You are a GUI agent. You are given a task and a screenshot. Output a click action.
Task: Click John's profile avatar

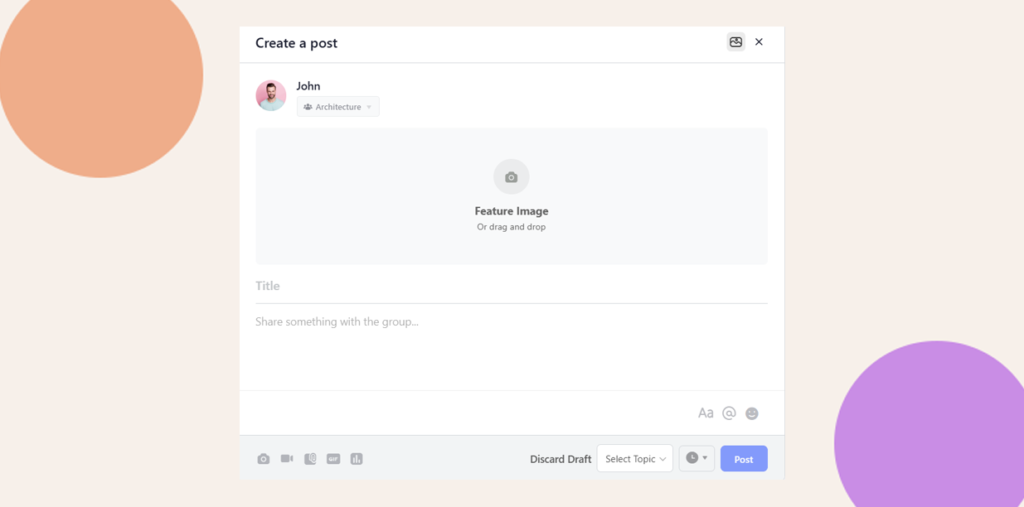pyautogui.click(x=271, y=96)
